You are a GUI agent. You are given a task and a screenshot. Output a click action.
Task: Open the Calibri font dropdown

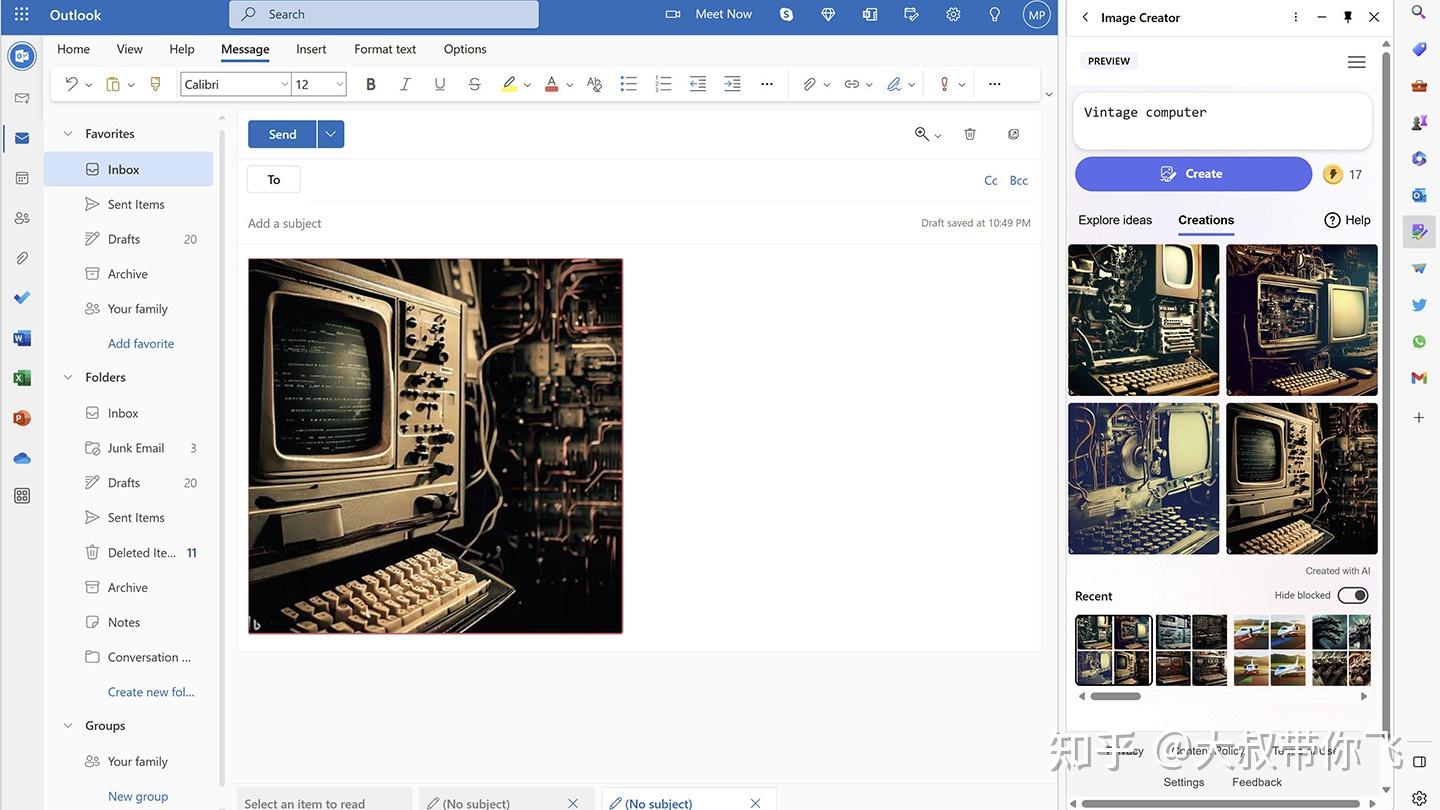(x=283, y=84)
